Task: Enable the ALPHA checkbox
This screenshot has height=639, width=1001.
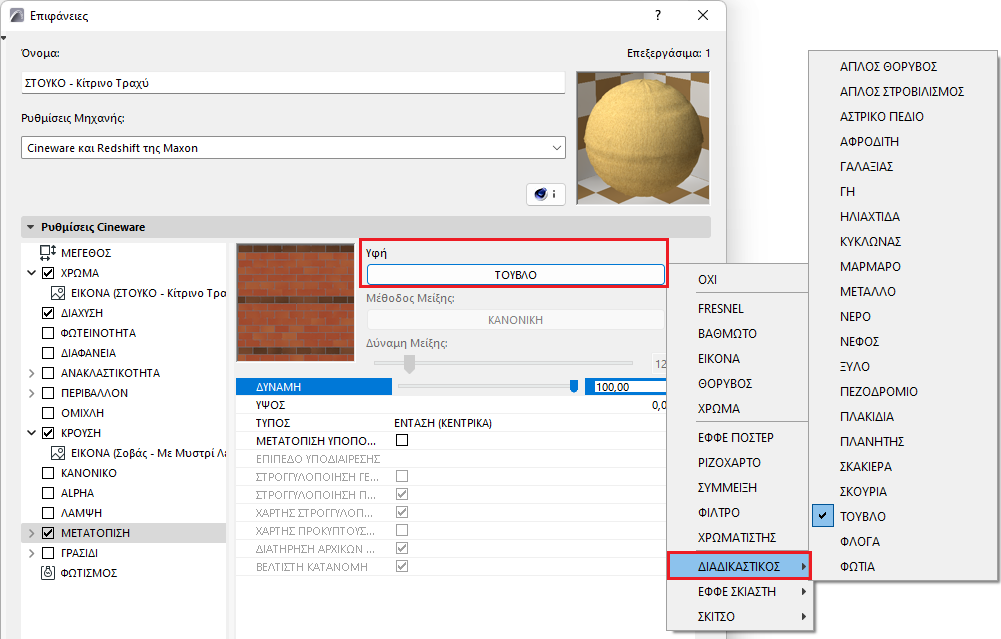Action: pyautogui.click(x=48, y=493)
